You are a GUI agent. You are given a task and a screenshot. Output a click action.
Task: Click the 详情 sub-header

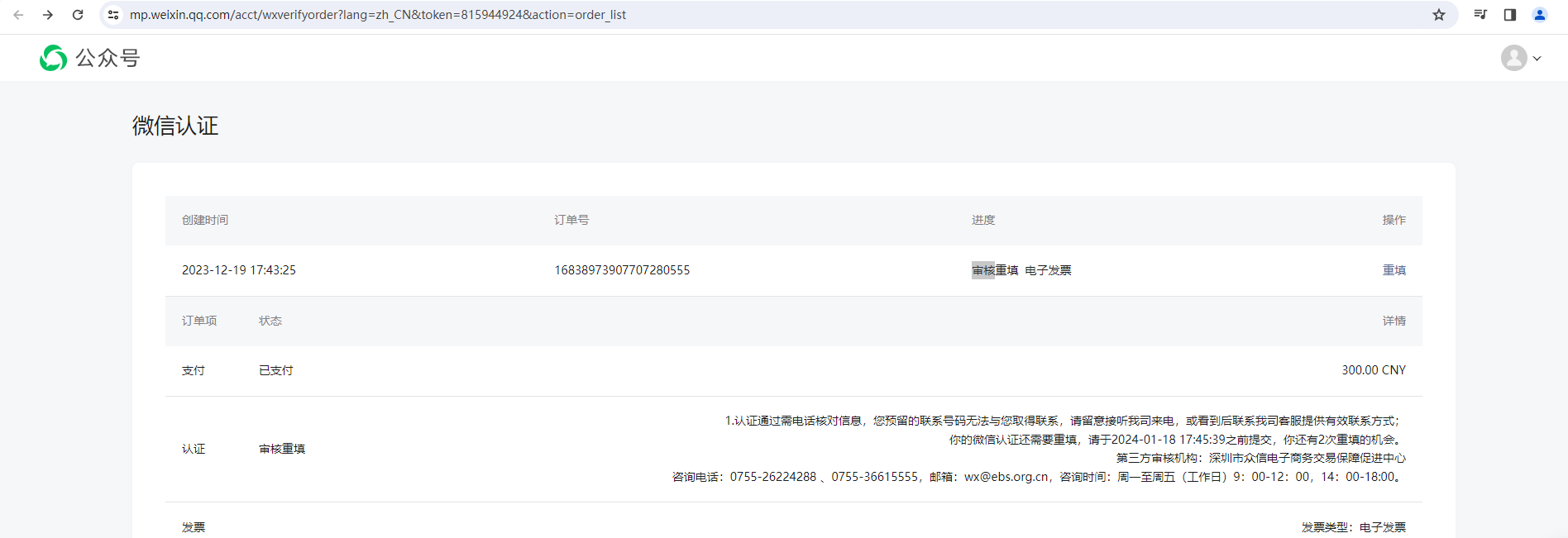[x=1394, y=321]
